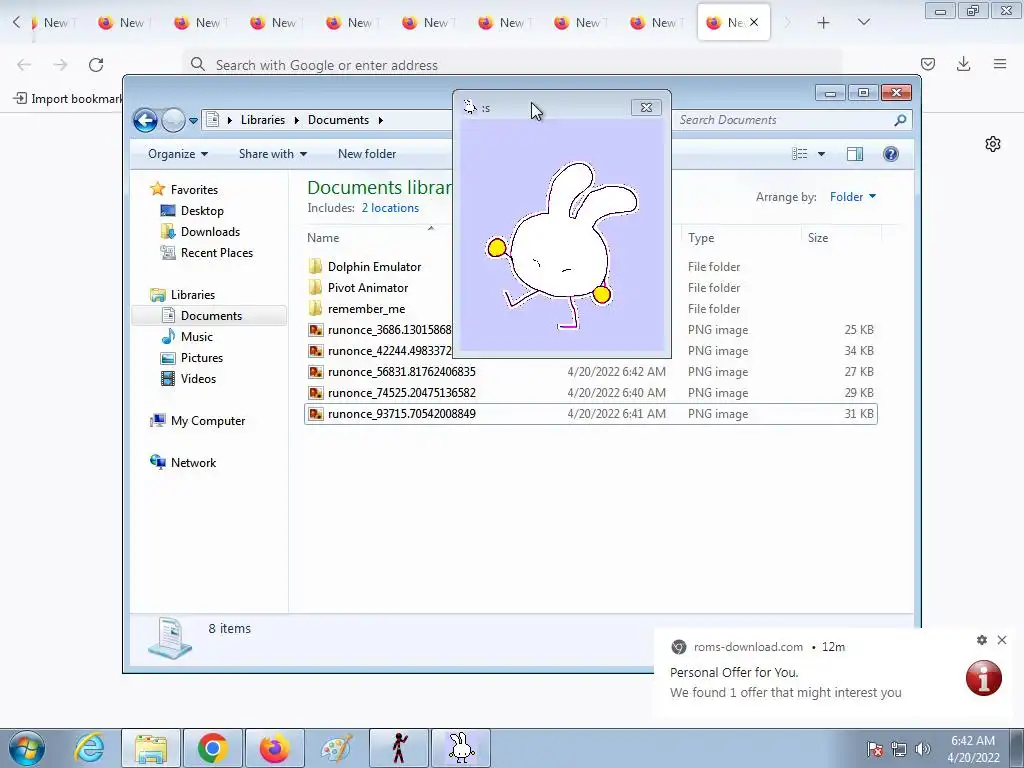Click the dancing bunny image
Screen dimensions: 1024x768
coord(562,245)
